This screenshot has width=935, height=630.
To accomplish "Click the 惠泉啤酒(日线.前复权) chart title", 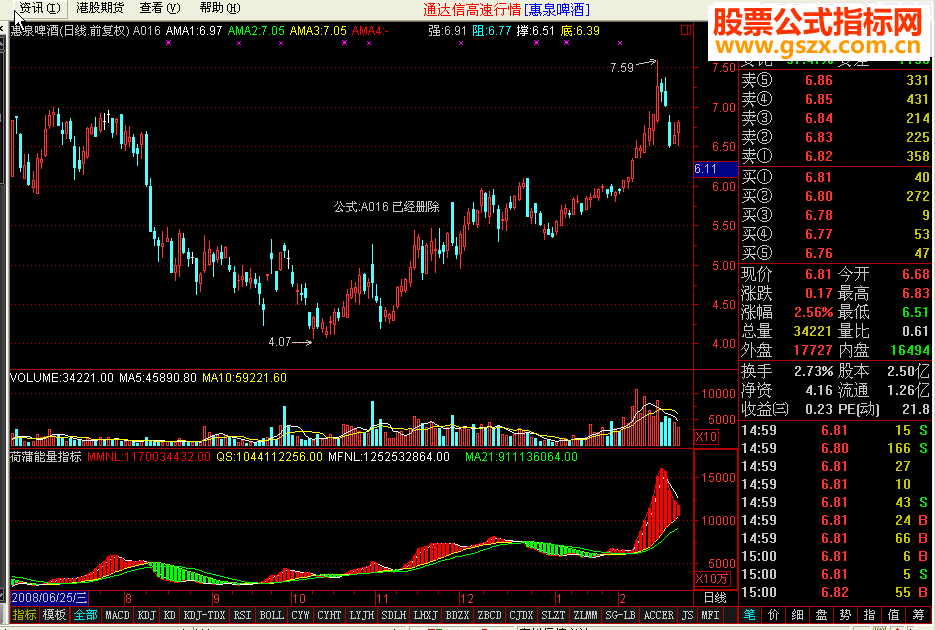I will 70,31.
